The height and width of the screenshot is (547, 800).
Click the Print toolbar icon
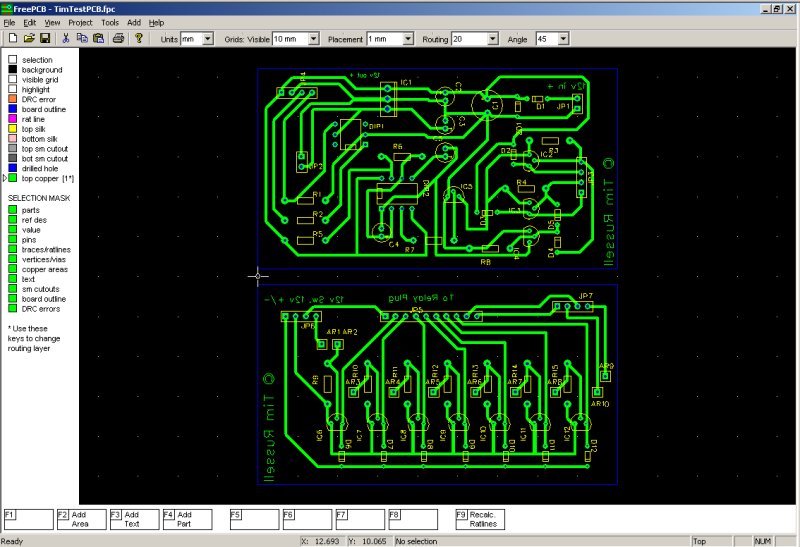click(x=118, y=38)
